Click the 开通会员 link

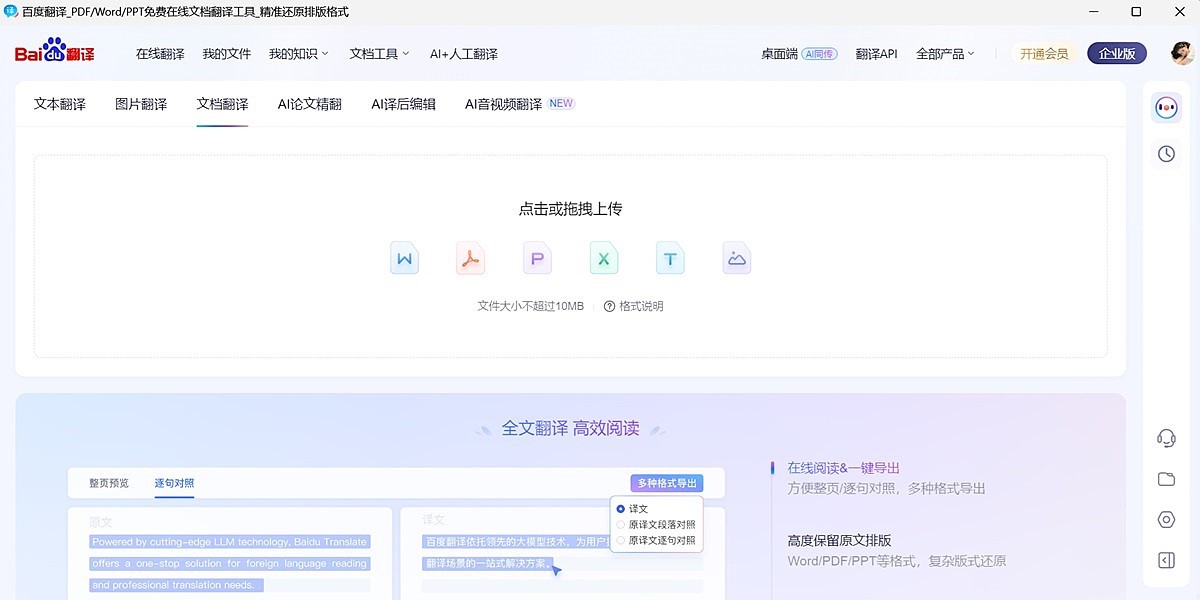pos(1043,53)
